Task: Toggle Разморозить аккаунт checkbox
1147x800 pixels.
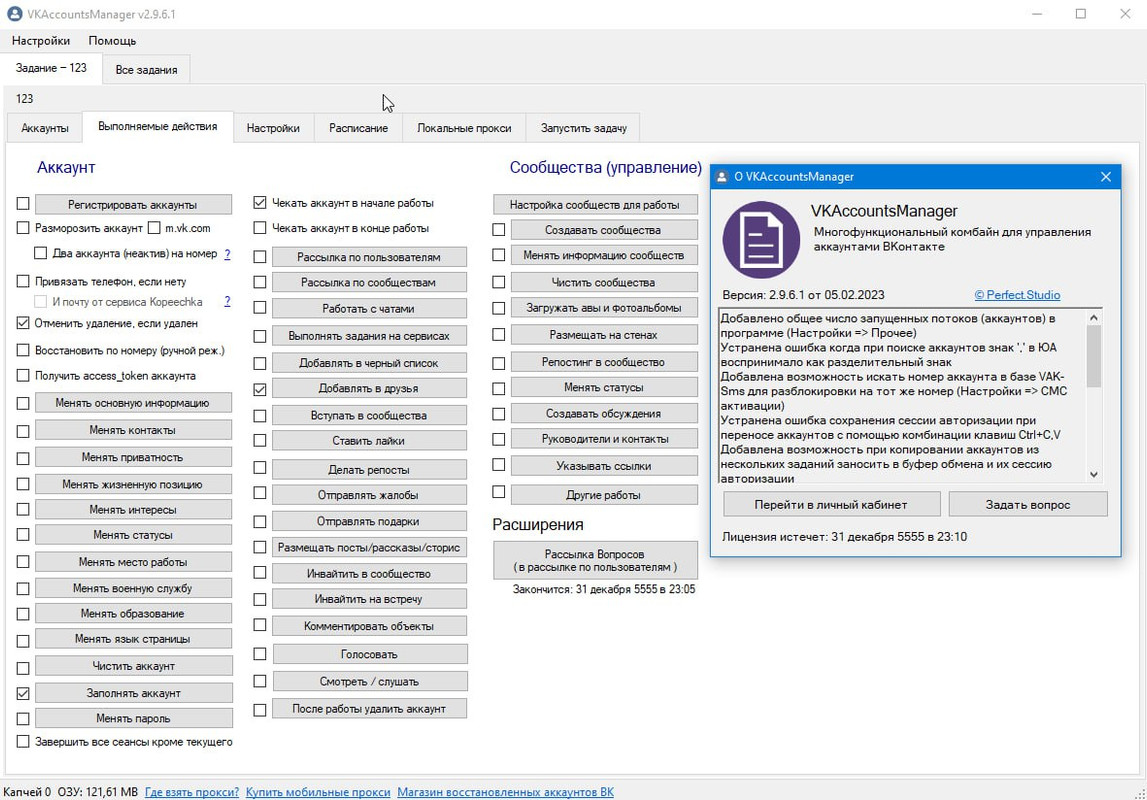Action: point(23,228)
